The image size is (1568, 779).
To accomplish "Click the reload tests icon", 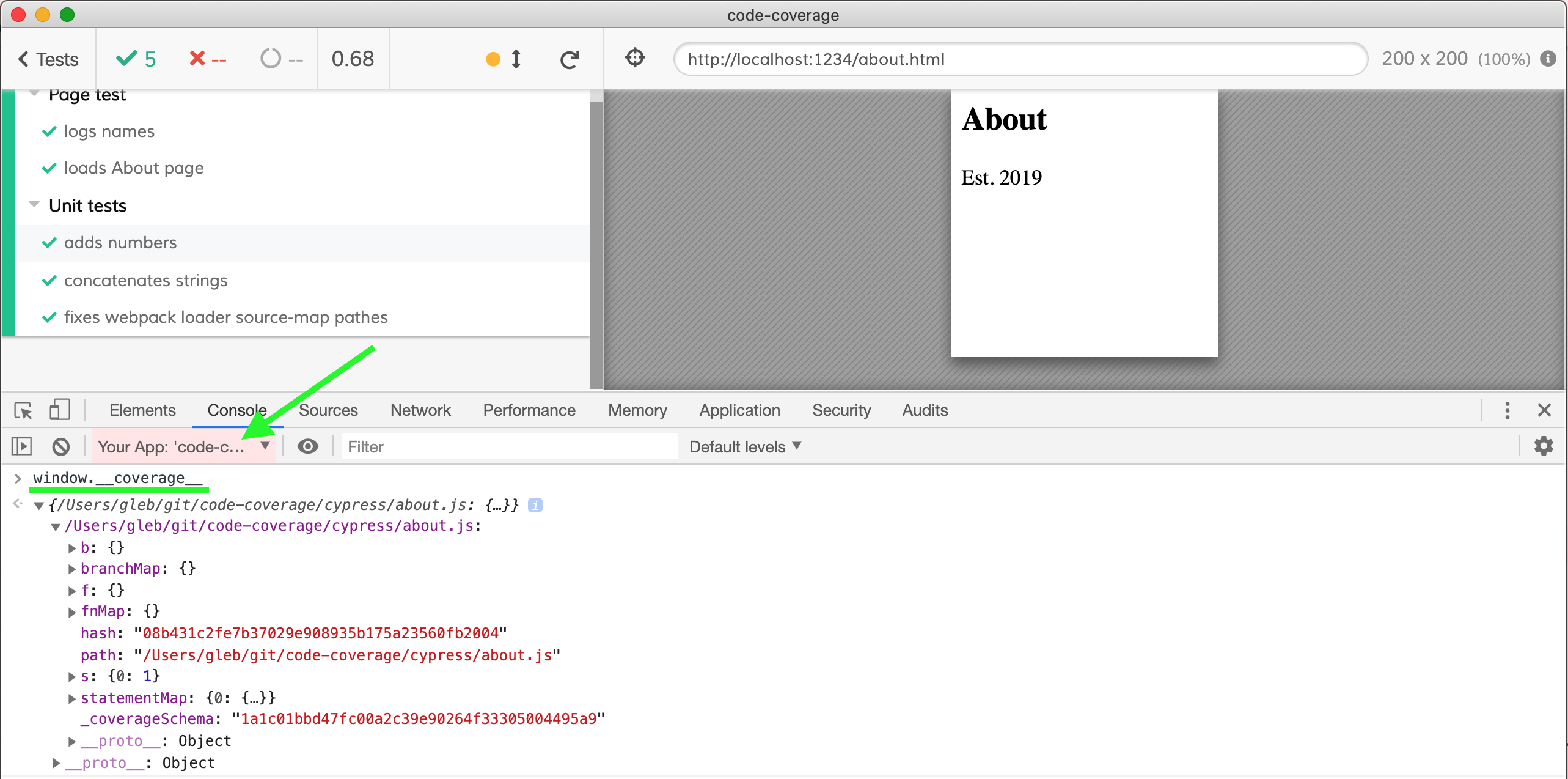I will pyautogui.click(x=569, y=59).
